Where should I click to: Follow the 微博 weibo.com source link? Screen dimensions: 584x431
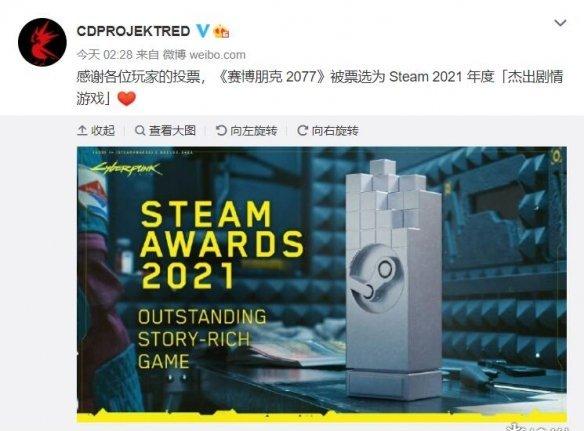click(204, 55)
